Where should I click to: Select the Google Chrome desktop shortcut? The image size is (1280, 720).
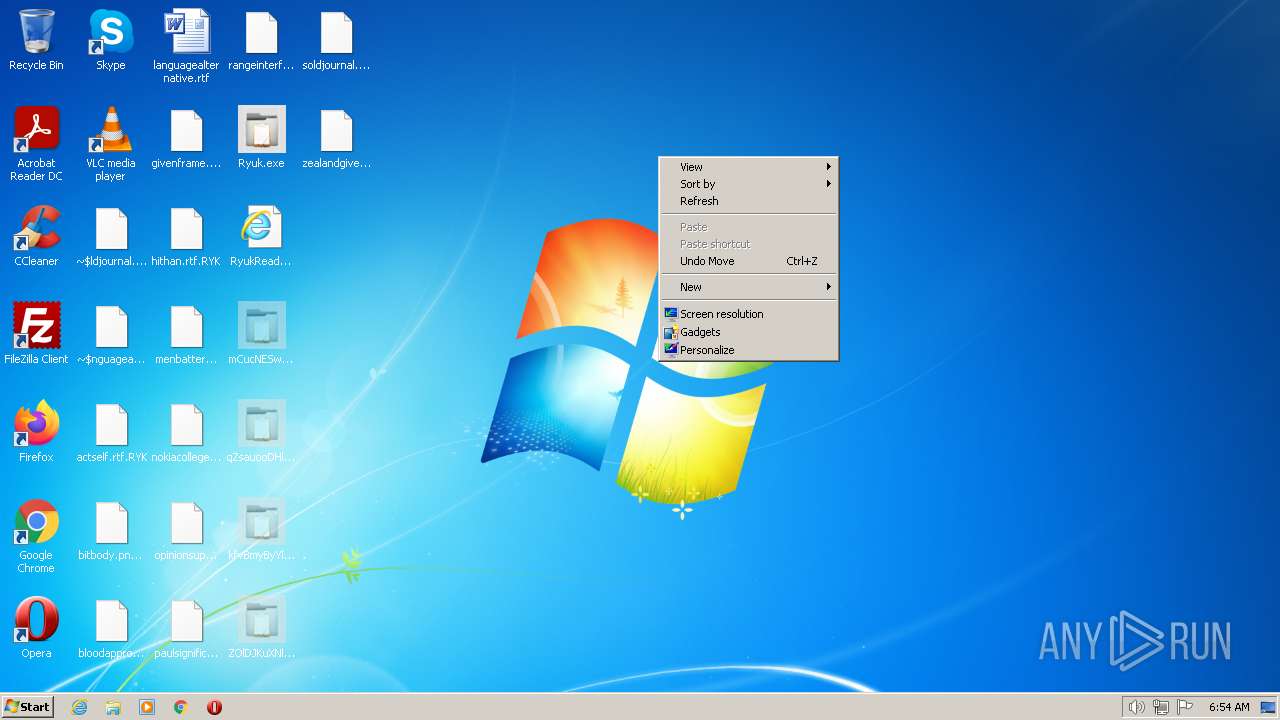[x=36, y=536]
